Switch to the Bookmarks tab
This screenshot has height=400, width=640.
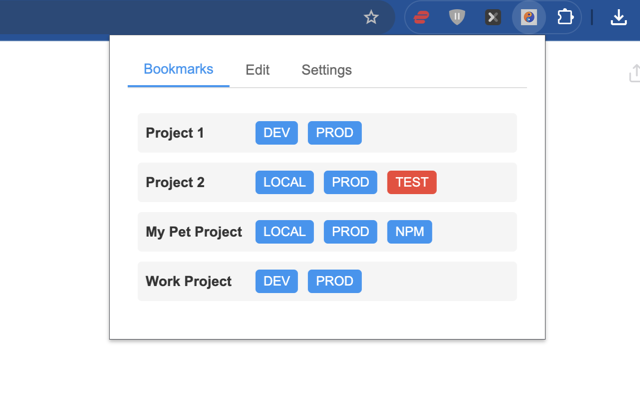[x=178, y=69]
